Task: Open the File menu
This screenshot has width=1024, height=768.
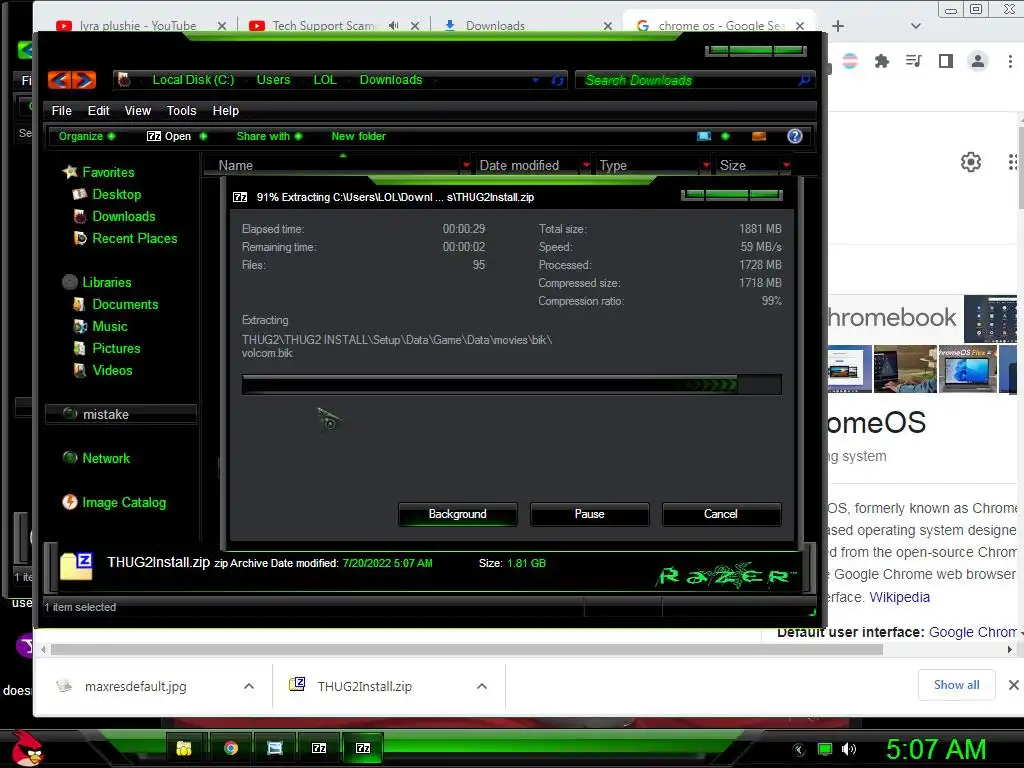Action: [x=61, y=111]
